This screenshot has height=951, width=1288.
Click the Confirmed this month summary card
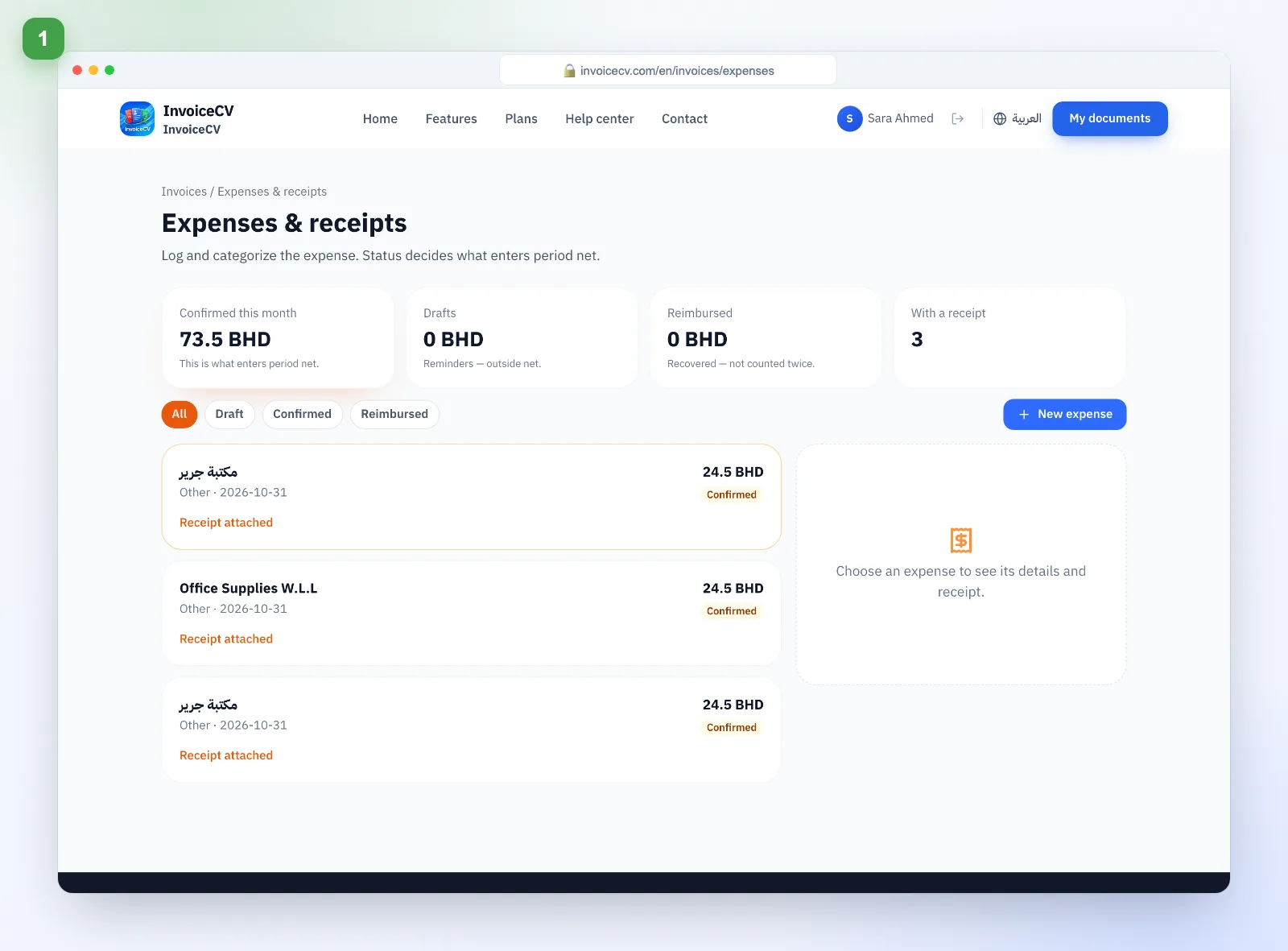[x=278, y=337]
